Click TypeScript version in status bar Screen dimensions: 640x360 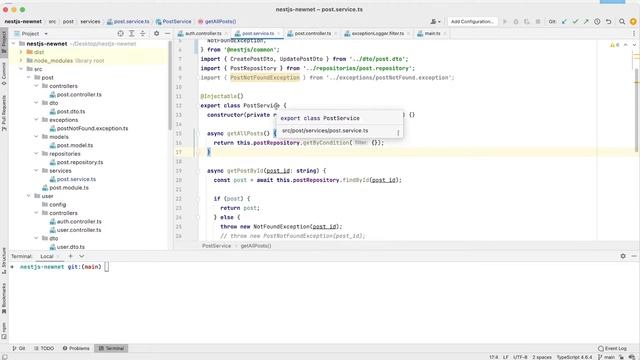574,357
